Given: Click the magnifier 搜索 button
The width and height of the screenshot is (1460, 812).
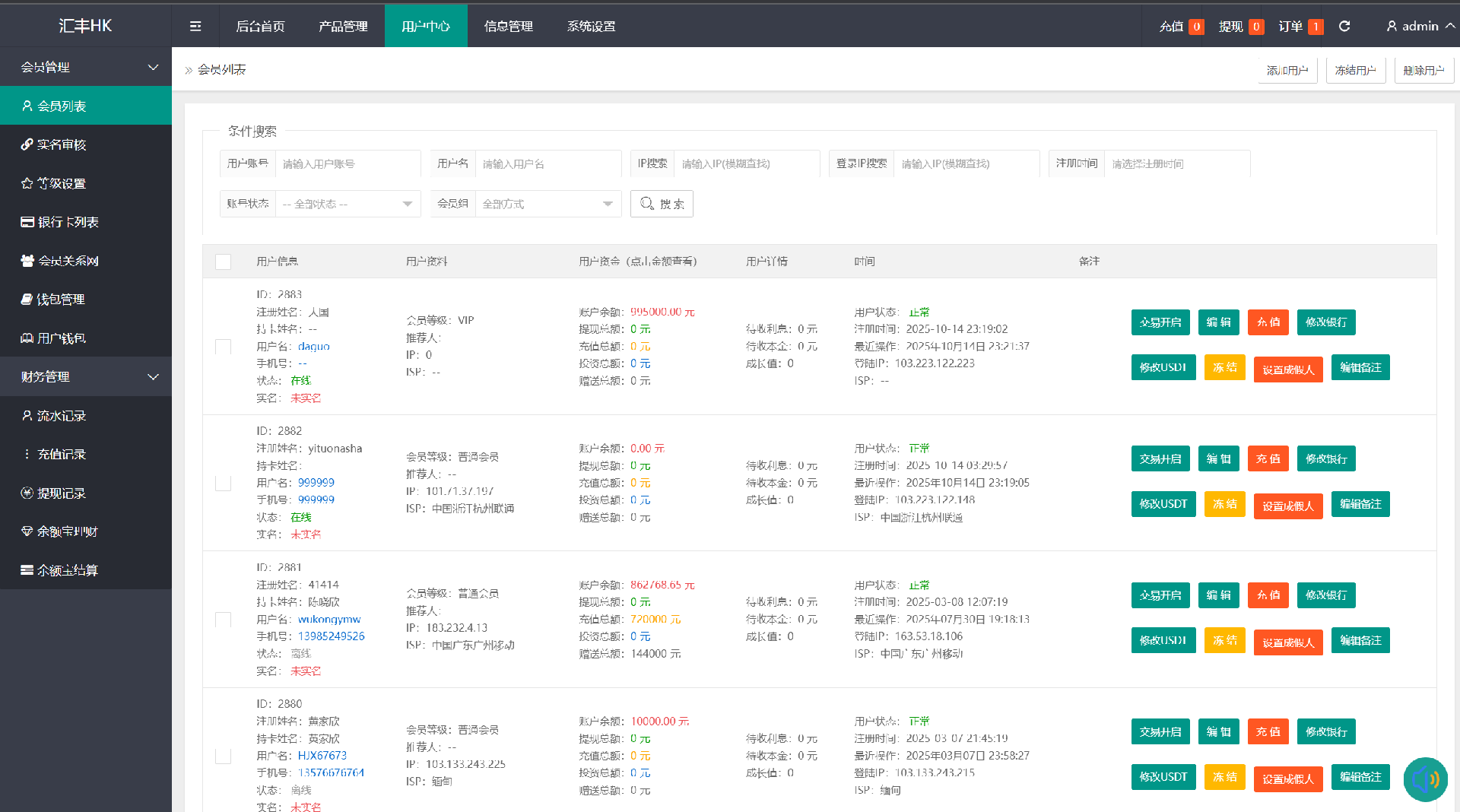Looking at the screenshot, I should tap(662, 204).
